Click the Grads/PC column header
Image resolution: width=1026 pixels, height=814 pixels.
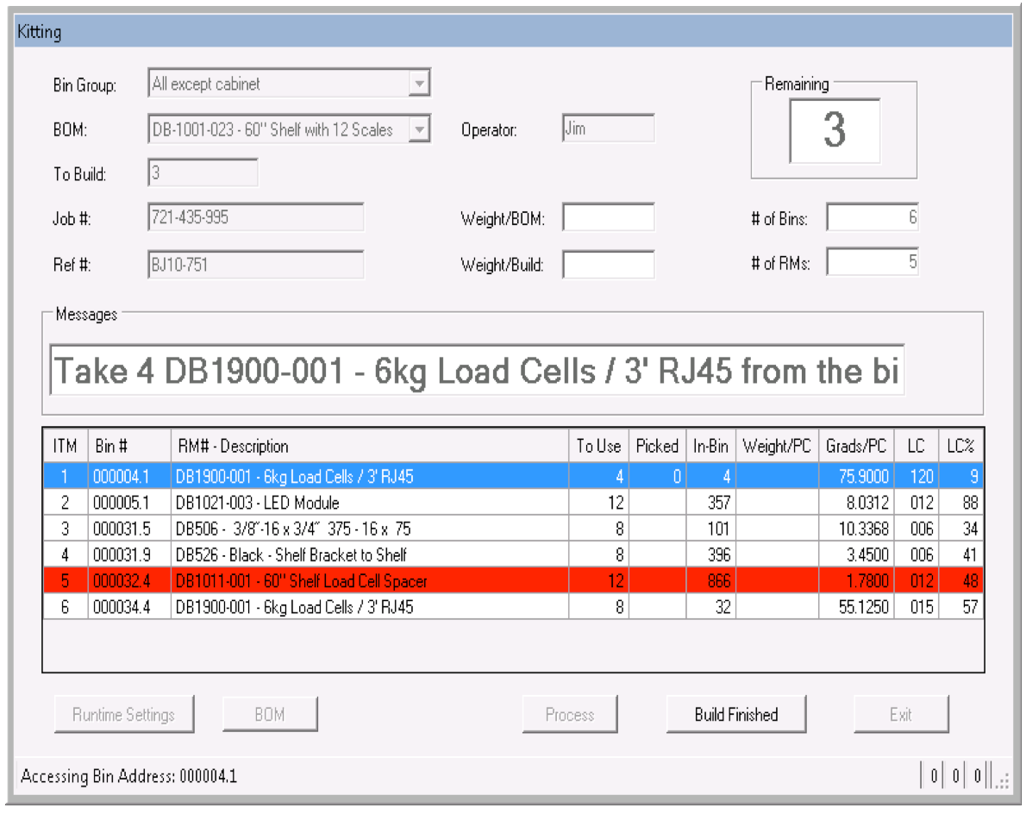point(855,446)
